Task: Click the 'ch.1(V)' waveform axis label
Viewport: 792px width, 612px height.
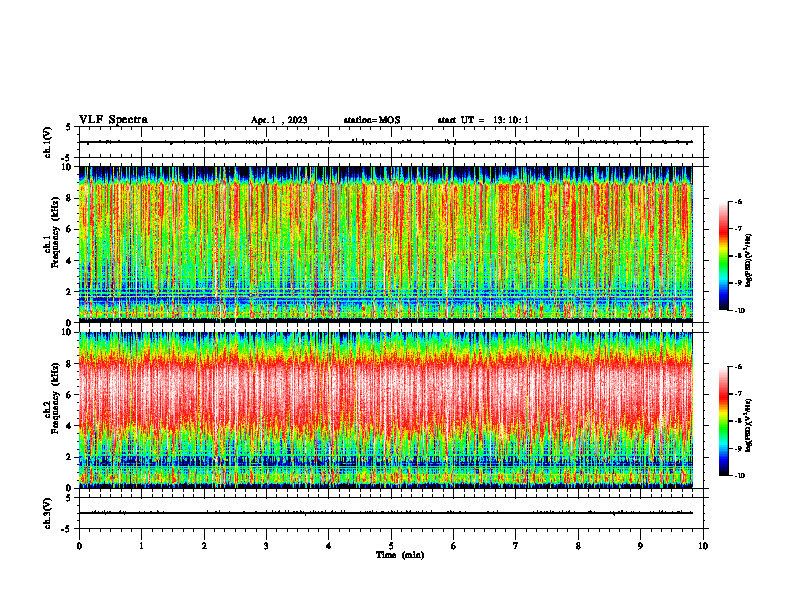Action: (48, 142)
